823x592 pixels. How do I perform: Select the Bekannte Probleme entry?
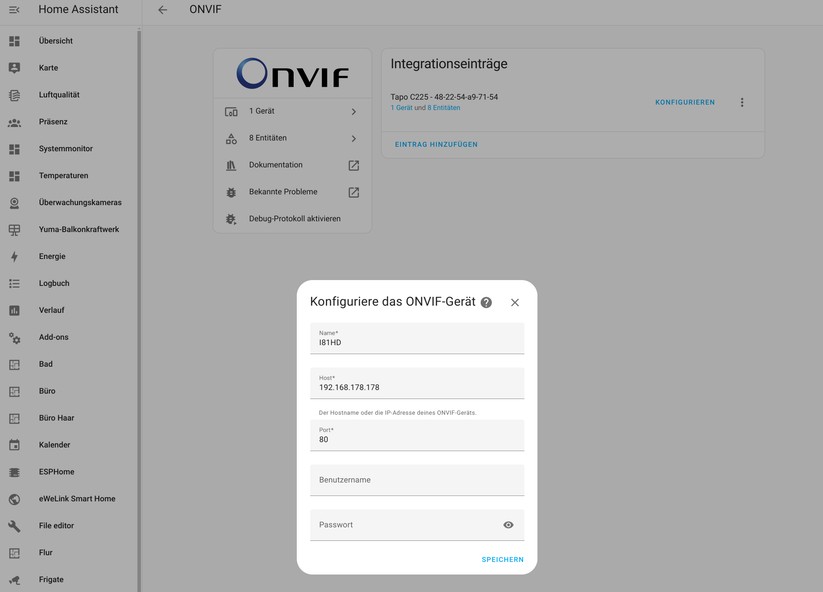tap(292, 192)
